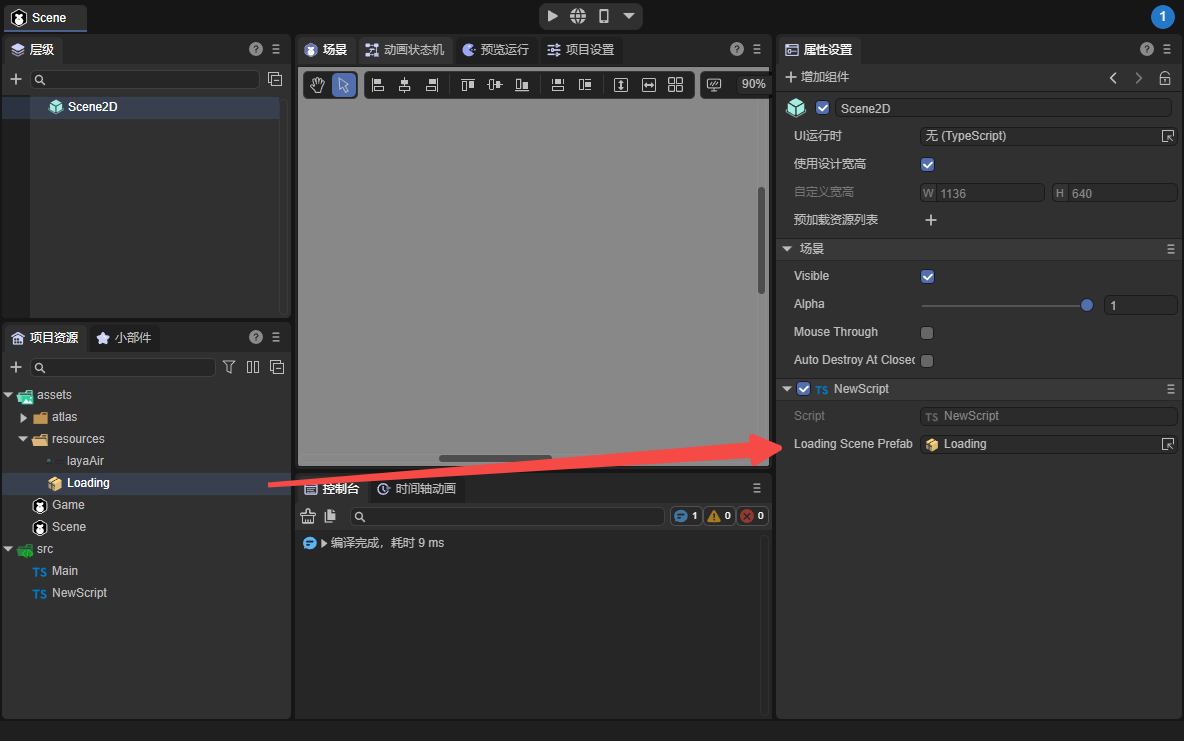The width and height of the screenshot is (1184, 741).
Task: Uncheck the 使用设计宽高 checkbox
Action: 927,164
